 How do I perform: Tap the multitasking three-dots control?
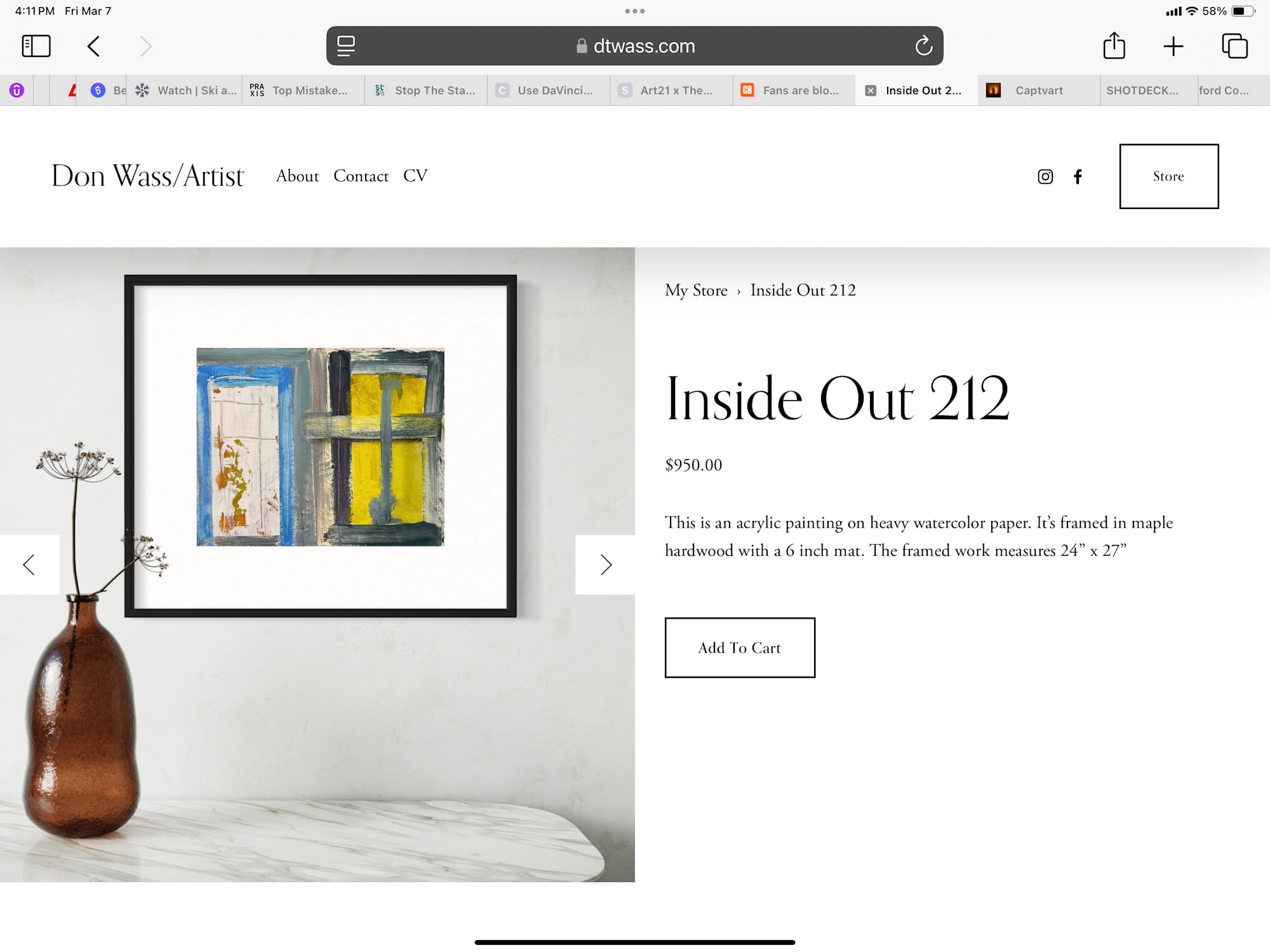[634, 11]
